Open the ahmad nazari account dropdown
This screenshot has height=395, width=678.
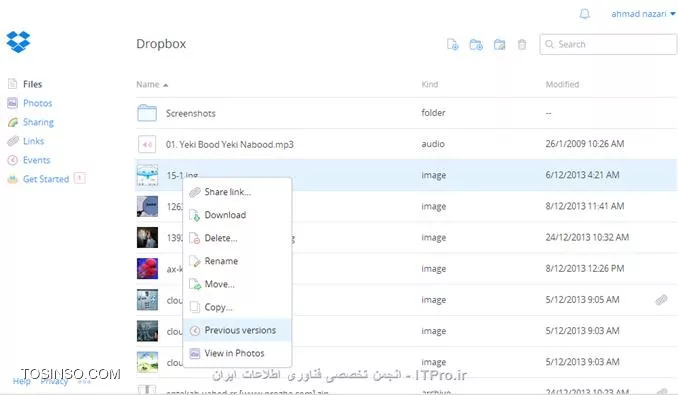pos(643,14)
